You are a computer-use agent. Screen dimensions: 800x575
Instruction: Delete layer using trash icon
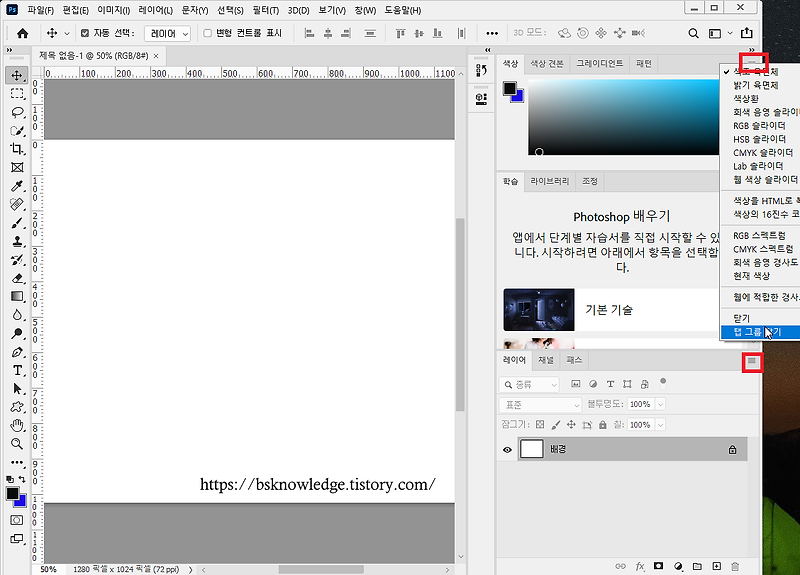coord(735,566)
